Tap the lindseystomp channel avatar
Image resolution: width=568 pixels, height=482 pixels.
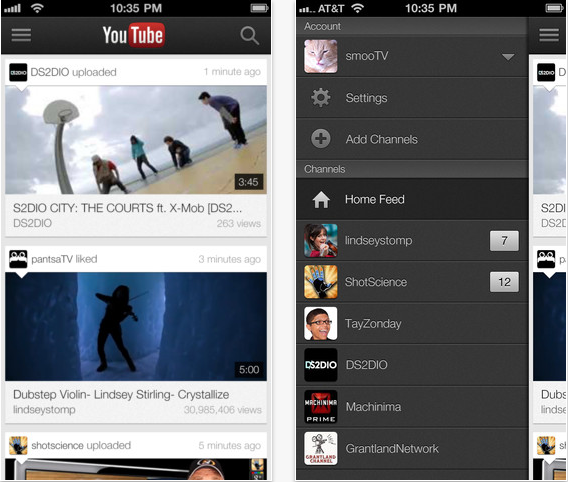pyautogui.click(x=321, y=240)
